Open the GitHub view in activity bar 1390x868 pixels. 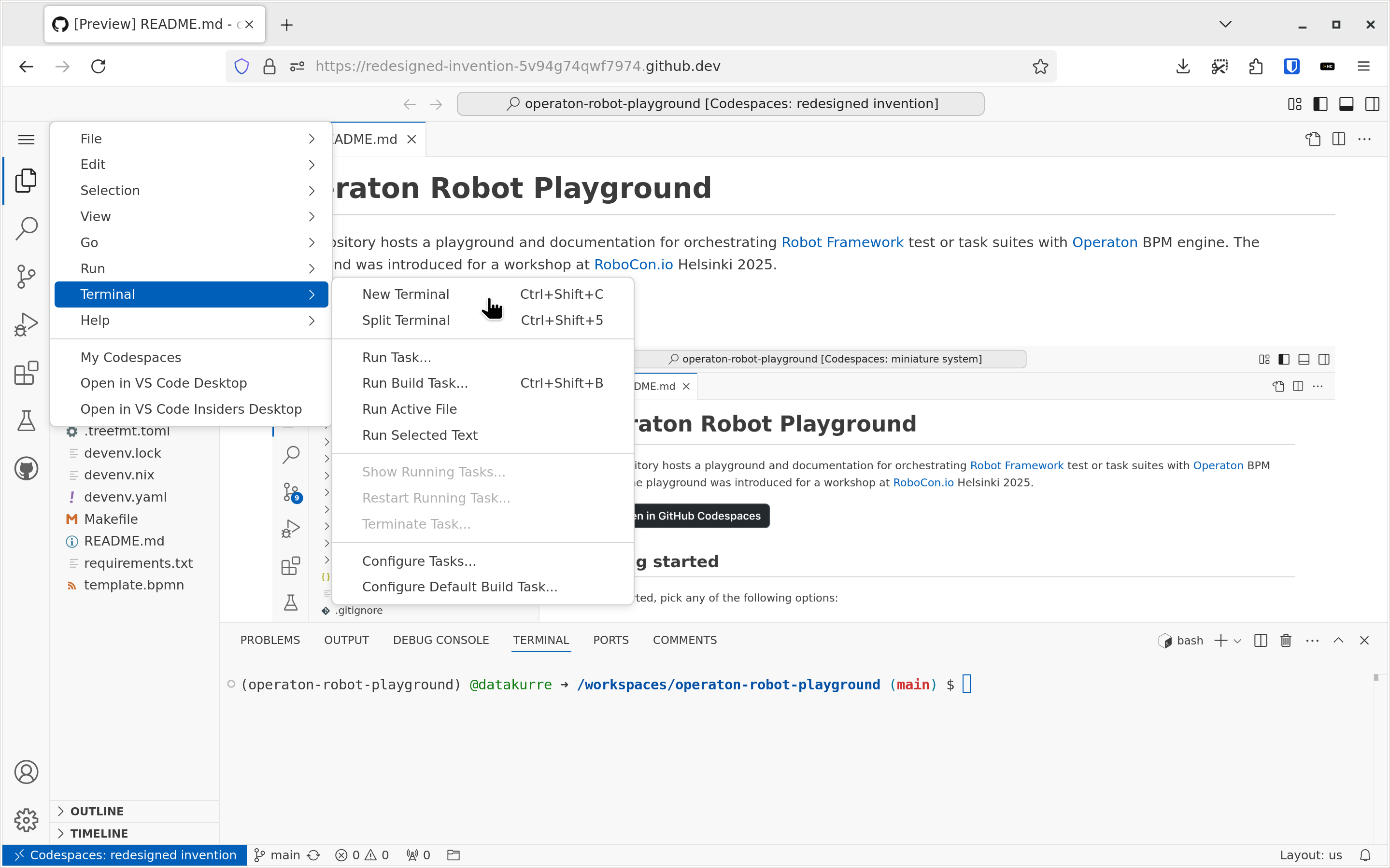coord(26,468)
